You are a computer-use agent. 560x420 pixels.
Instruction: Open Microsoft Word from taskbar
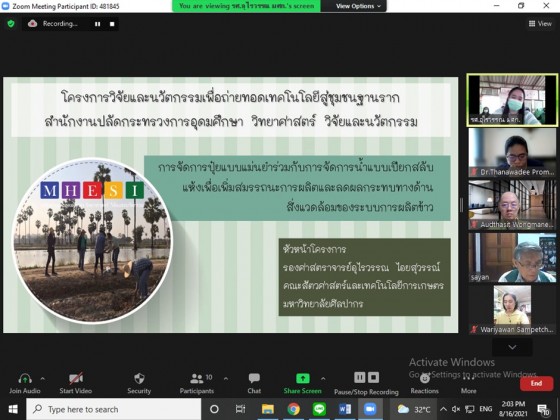[345, 409]
